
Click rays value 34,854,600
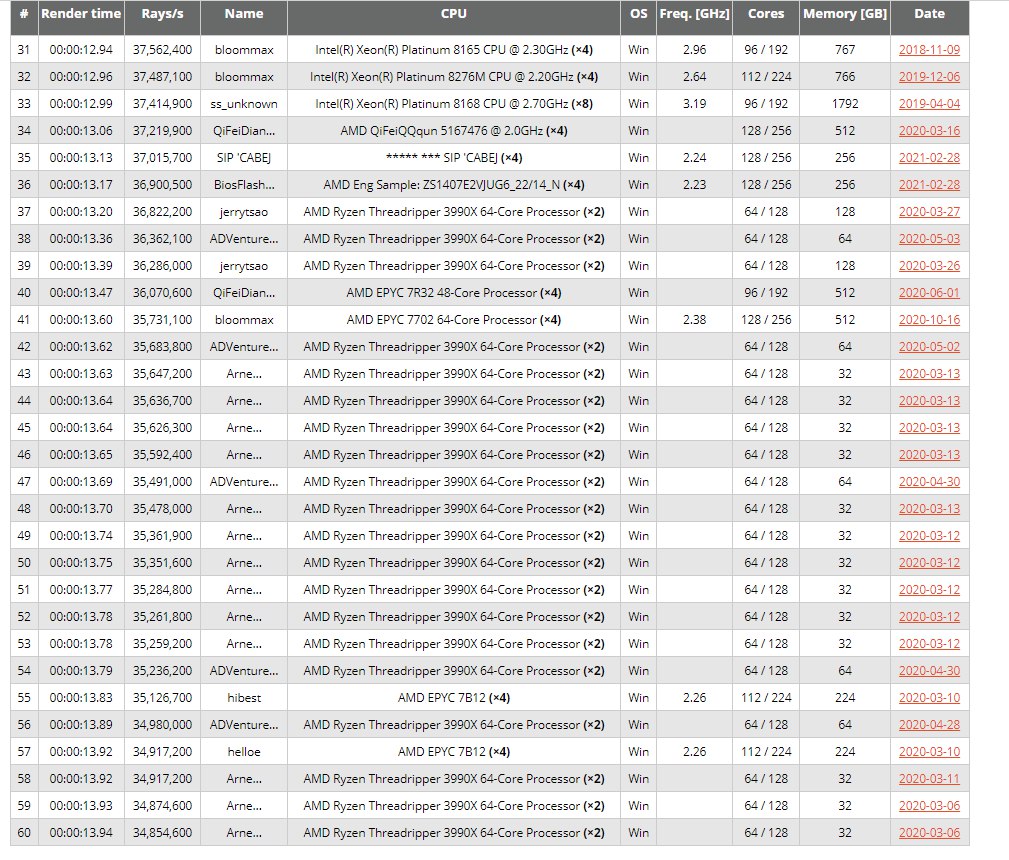click(x=162, y=833)
